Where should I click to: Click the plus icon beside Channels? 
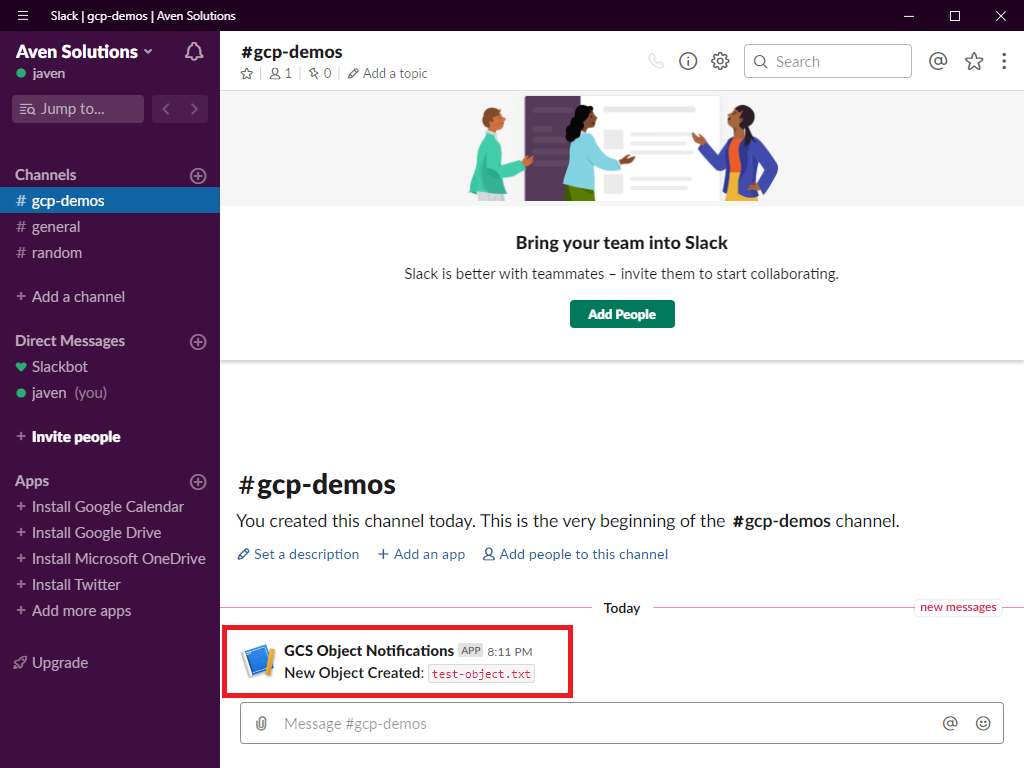(198, 176)
